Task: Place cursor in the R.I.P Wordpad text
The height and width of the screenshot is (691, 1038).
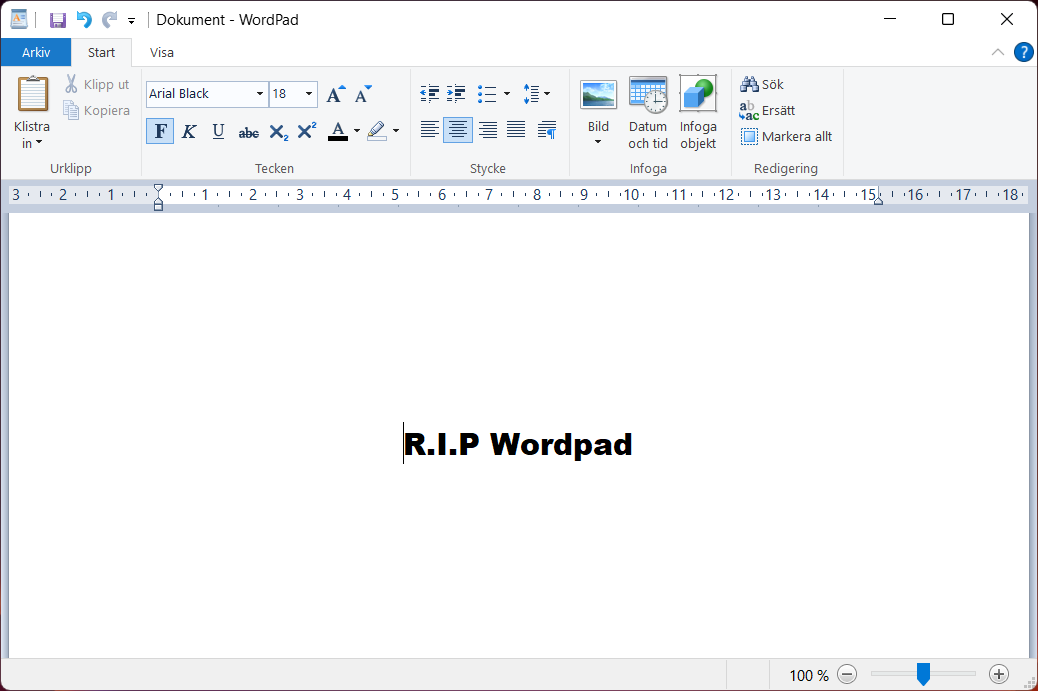Action: (x=518, y=444)
